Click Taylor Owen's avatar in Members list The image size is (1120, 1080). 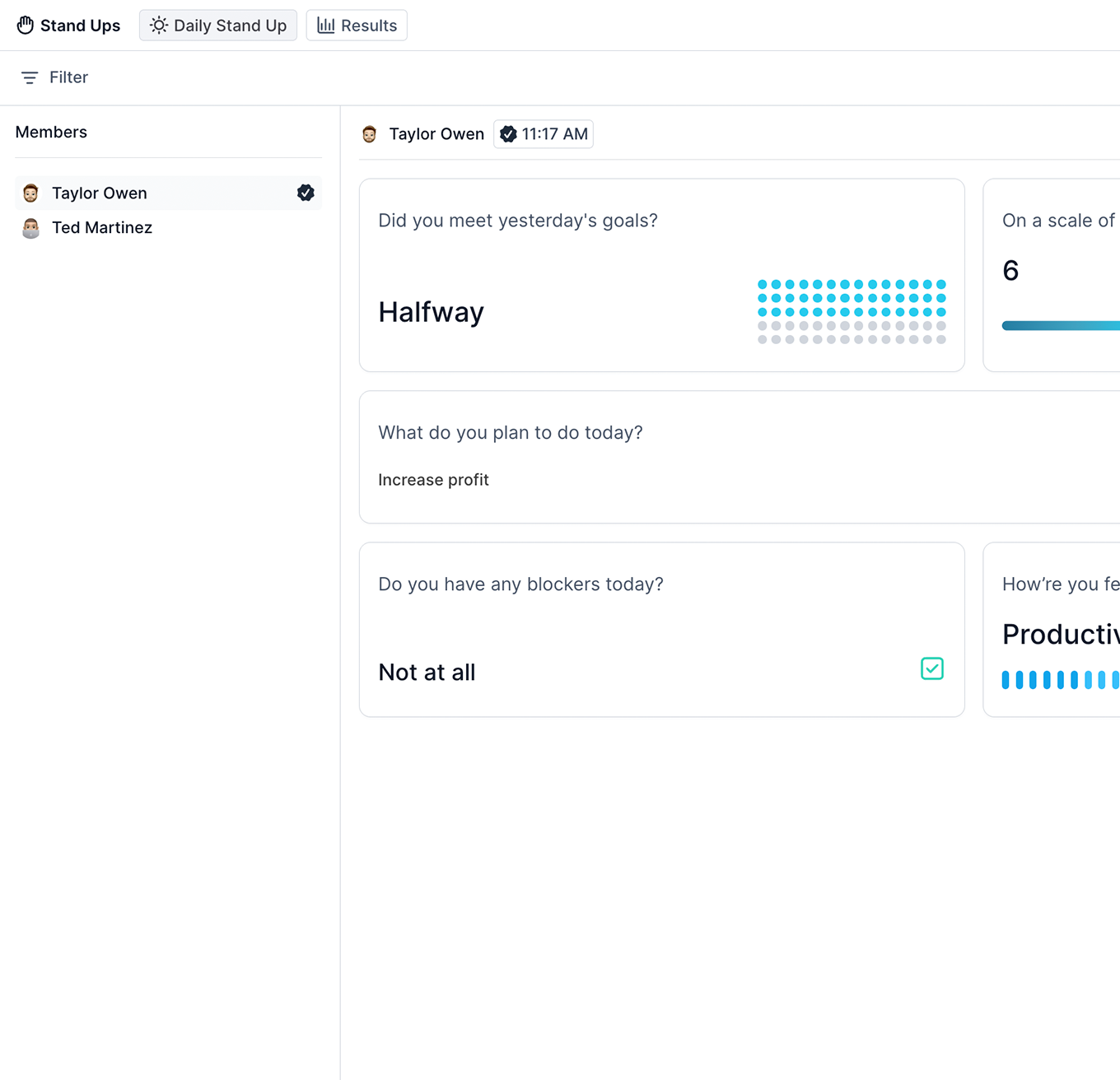coord(30,193)
